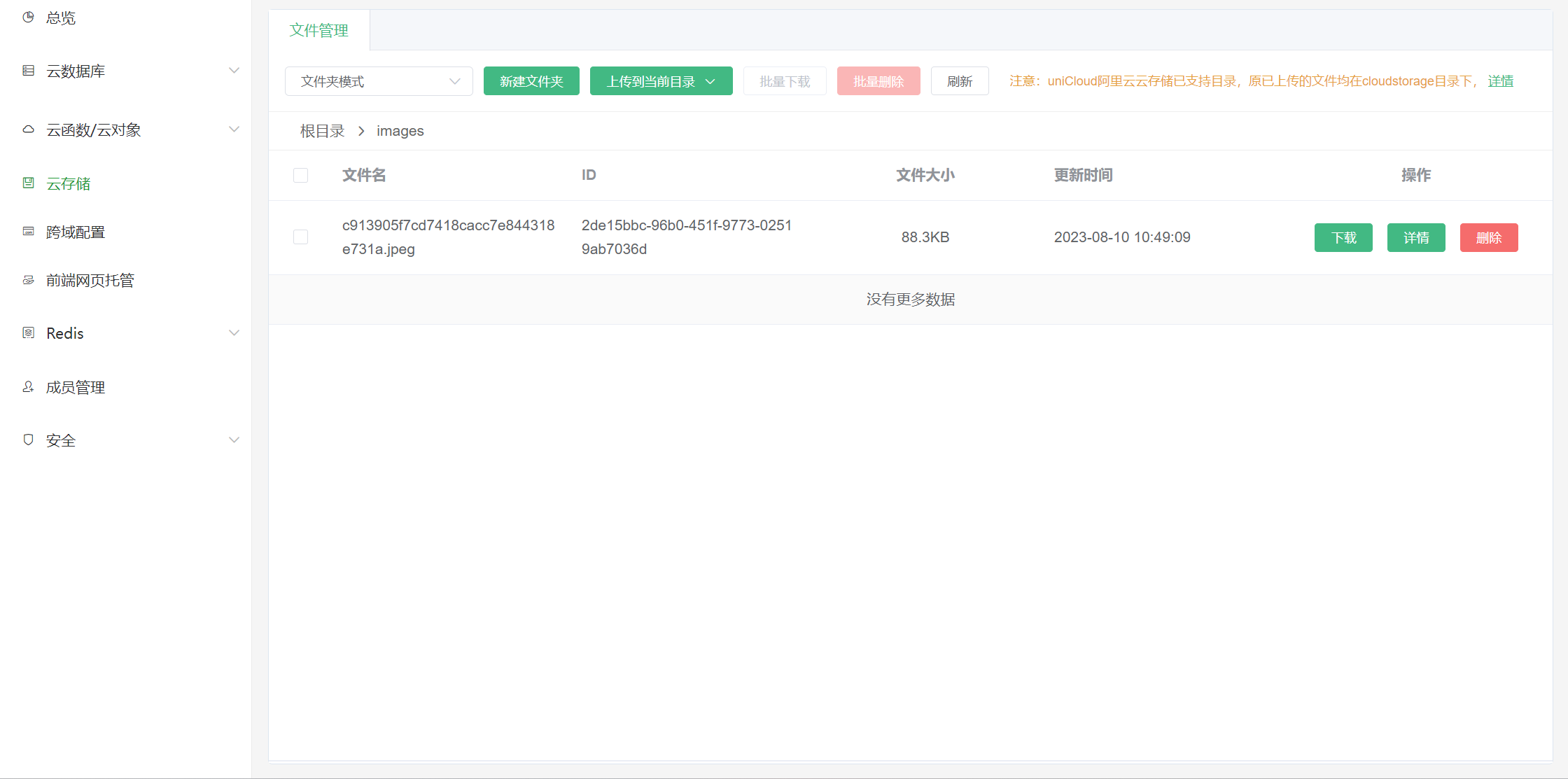The width and height of the screenshot is (1568, 779).
Task: Click the 更新时间 column header
Action: point(1084,175)
